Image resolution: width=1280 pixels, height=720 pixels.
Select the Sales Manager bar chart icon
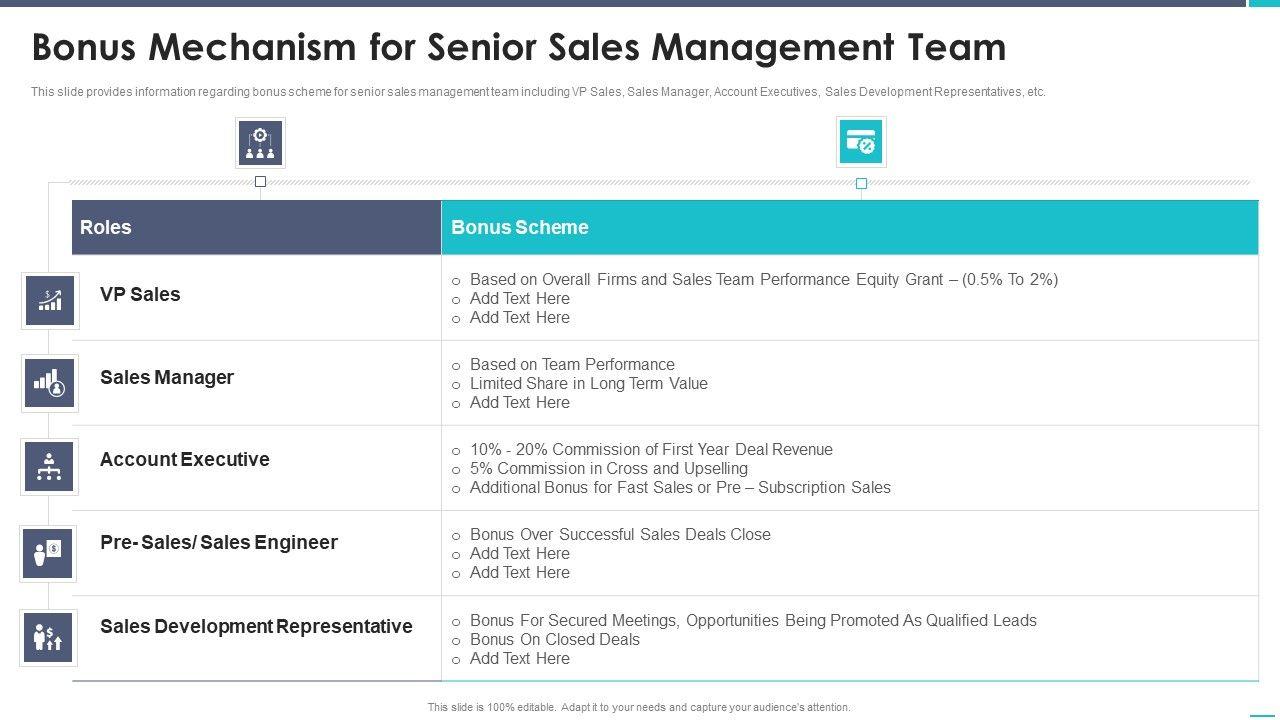[49, 383]
